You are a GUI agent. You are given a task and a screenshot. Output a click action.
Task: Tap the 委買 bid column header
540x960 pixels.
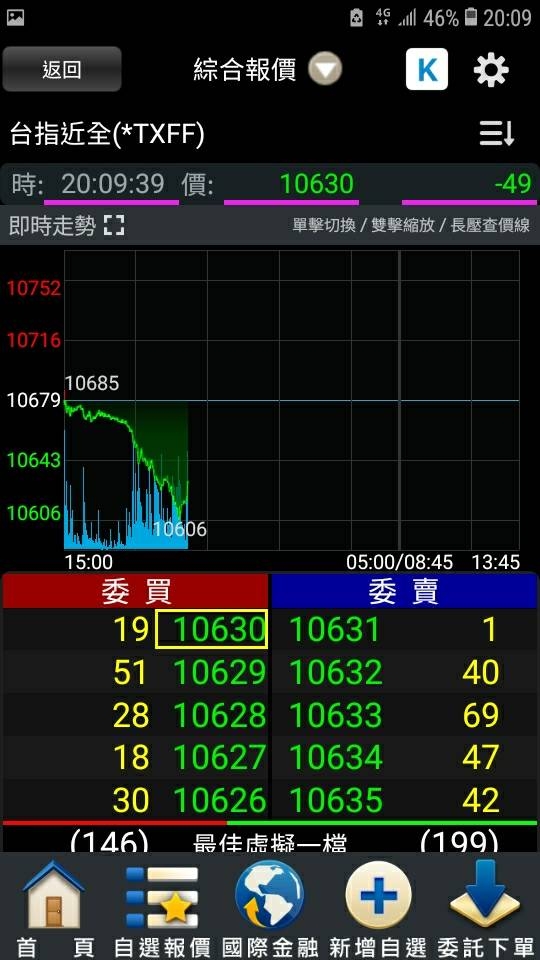(135, 591)
